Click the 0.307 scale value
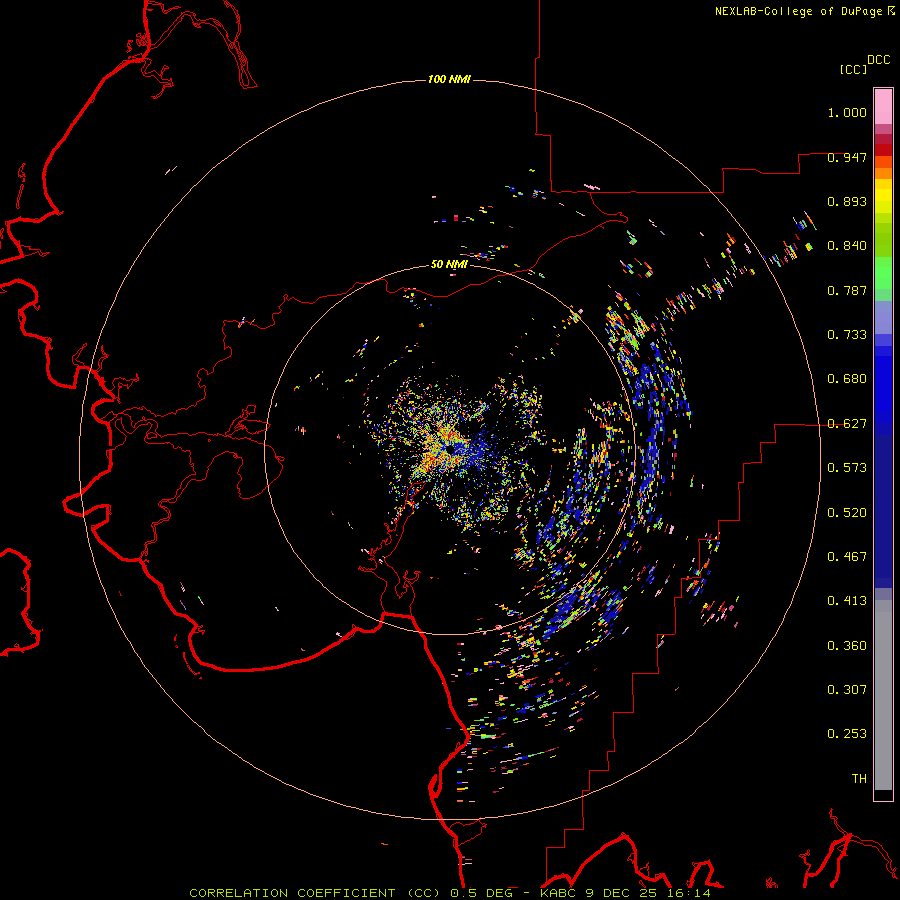 tap(847, 690)
